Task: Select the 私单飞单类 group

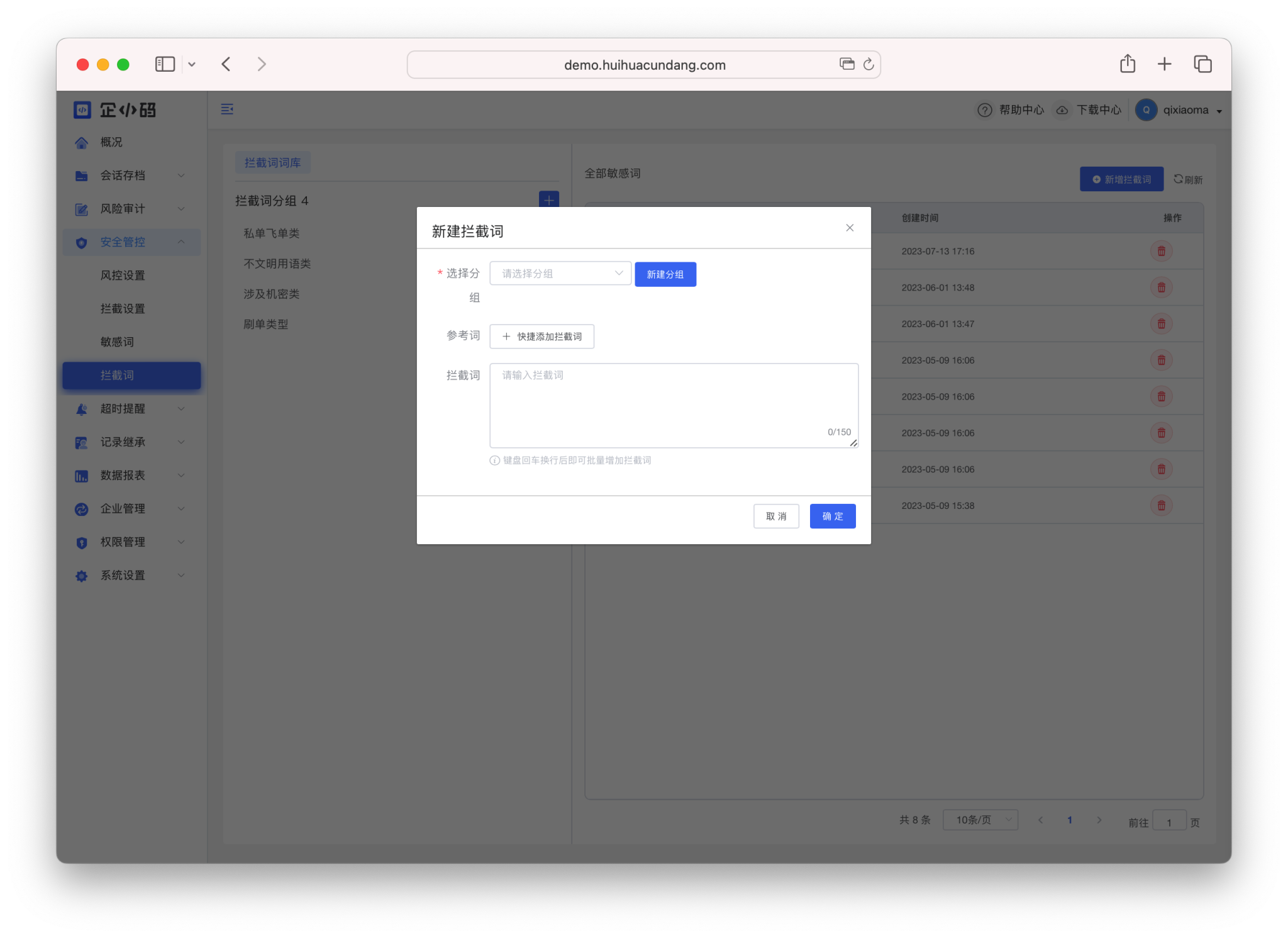Action: [272, 233]
